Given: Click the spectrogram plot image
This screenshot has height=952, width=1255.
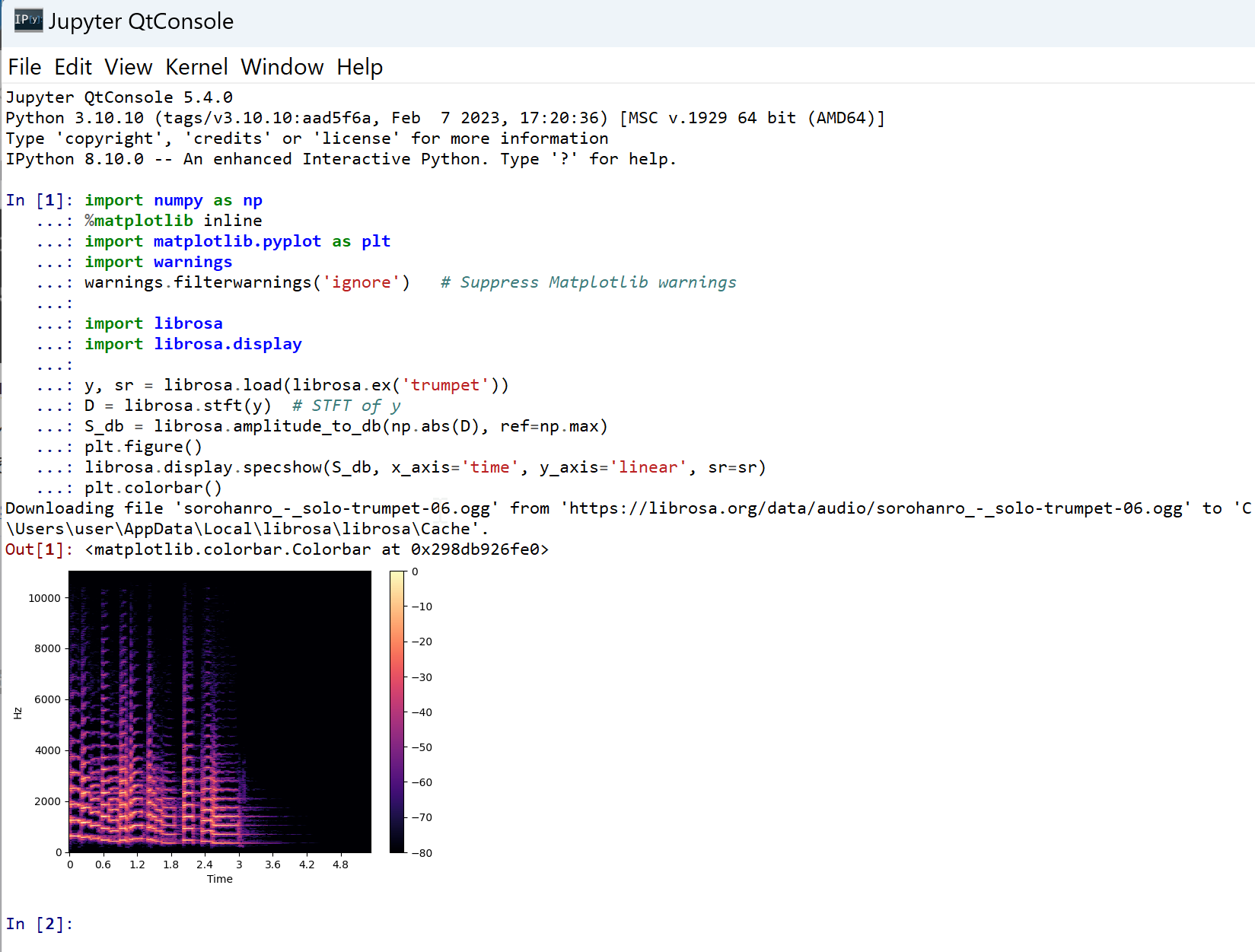Looking at the screenshot, I should [x=220, y=712].
